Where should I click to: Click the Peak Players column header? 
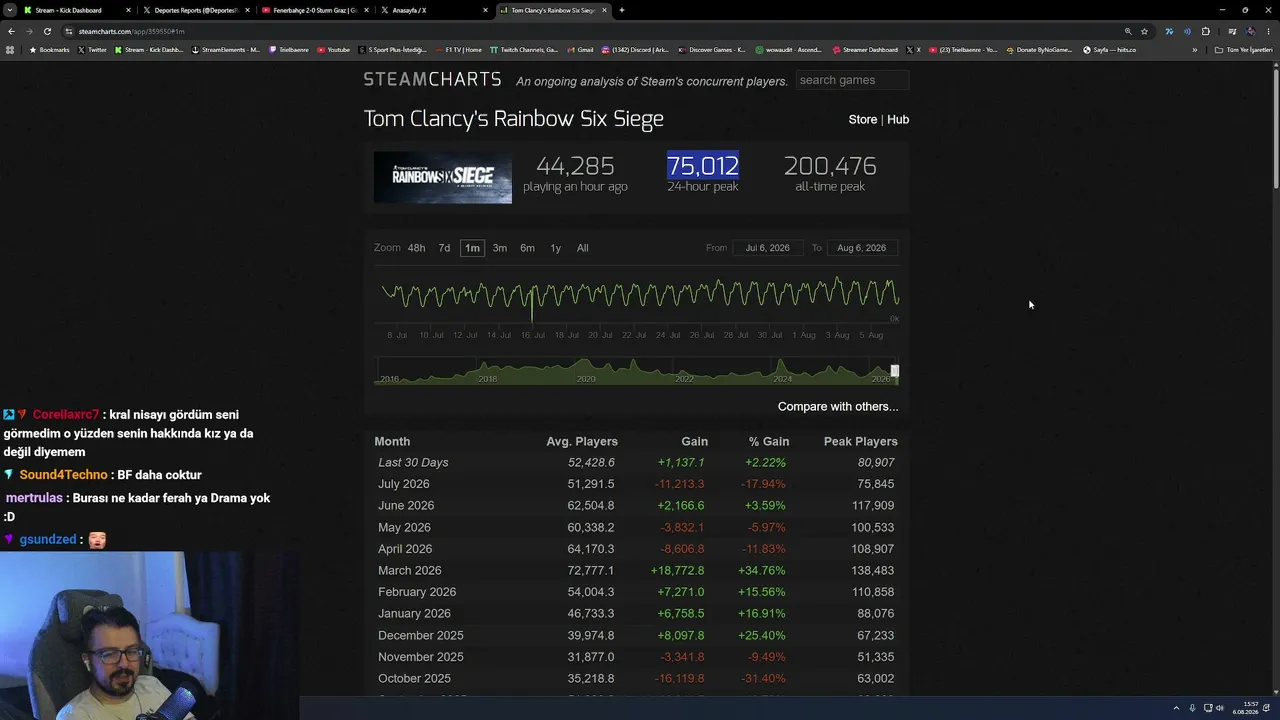(860, 441)
